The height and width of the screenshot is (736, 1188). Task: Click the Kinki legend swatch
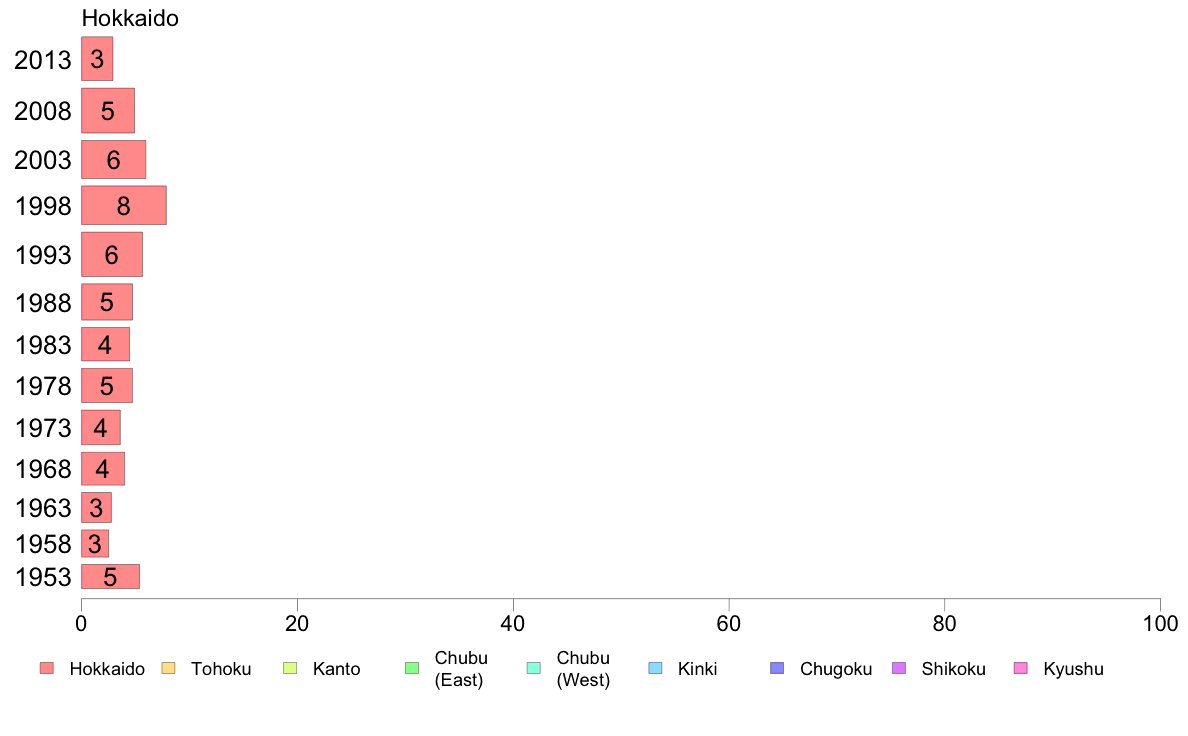655,668
